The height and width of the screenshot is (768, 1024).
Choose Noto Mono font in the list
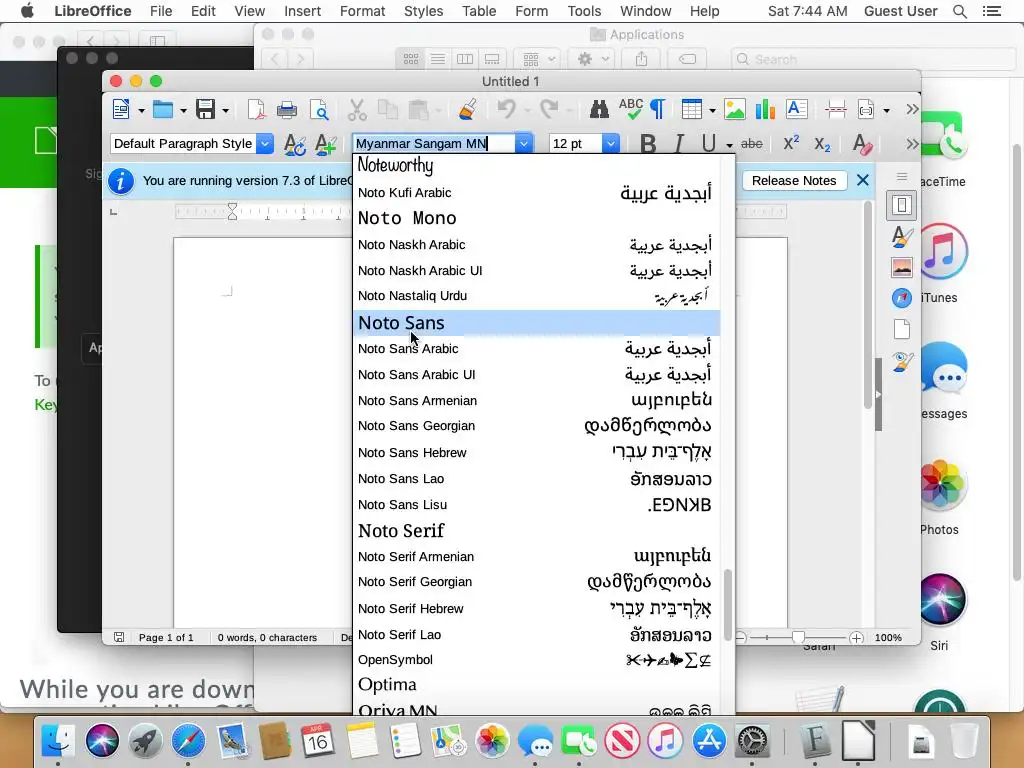click(536, 218)
